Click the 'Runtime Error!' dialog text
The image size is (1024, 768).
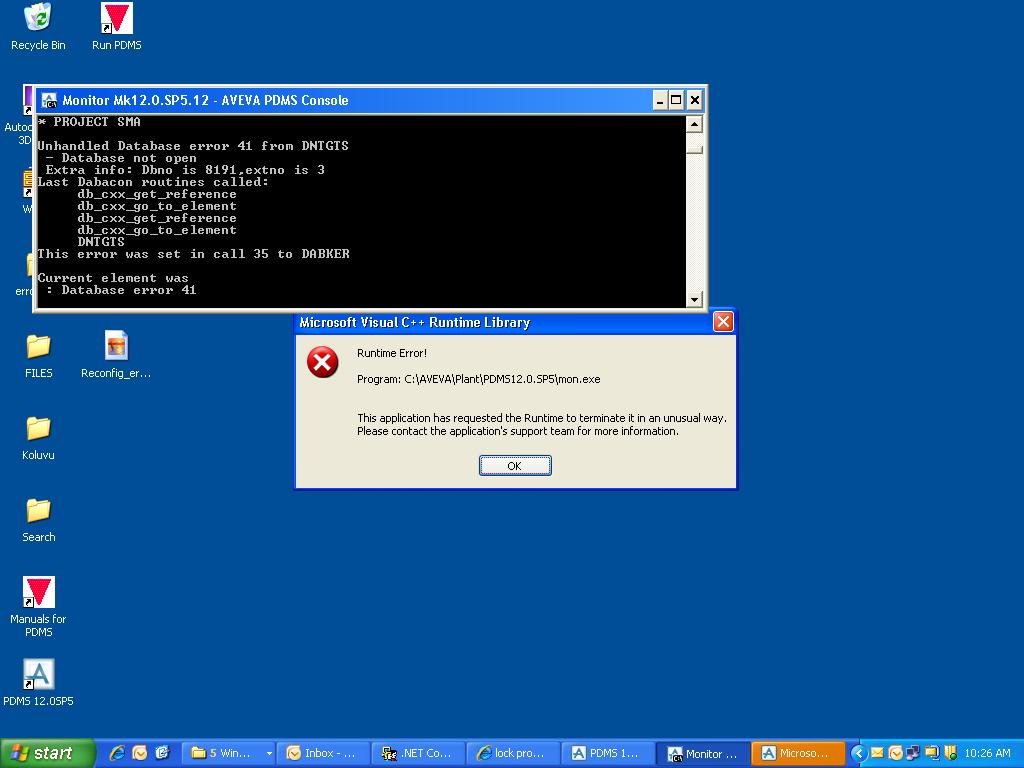click(x=392, y=353)
